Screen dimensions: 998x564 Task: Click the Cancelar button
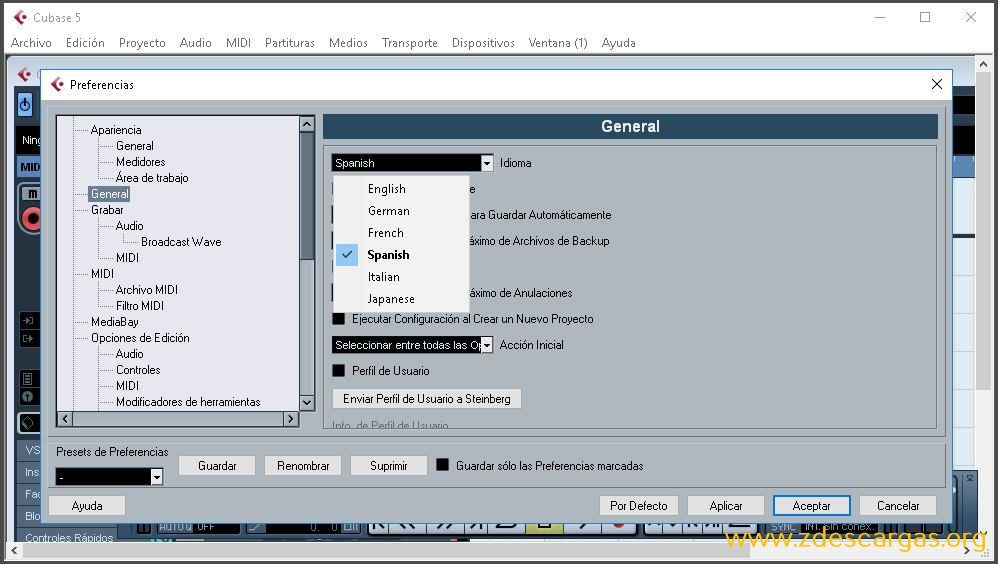[x=898, y=505]
